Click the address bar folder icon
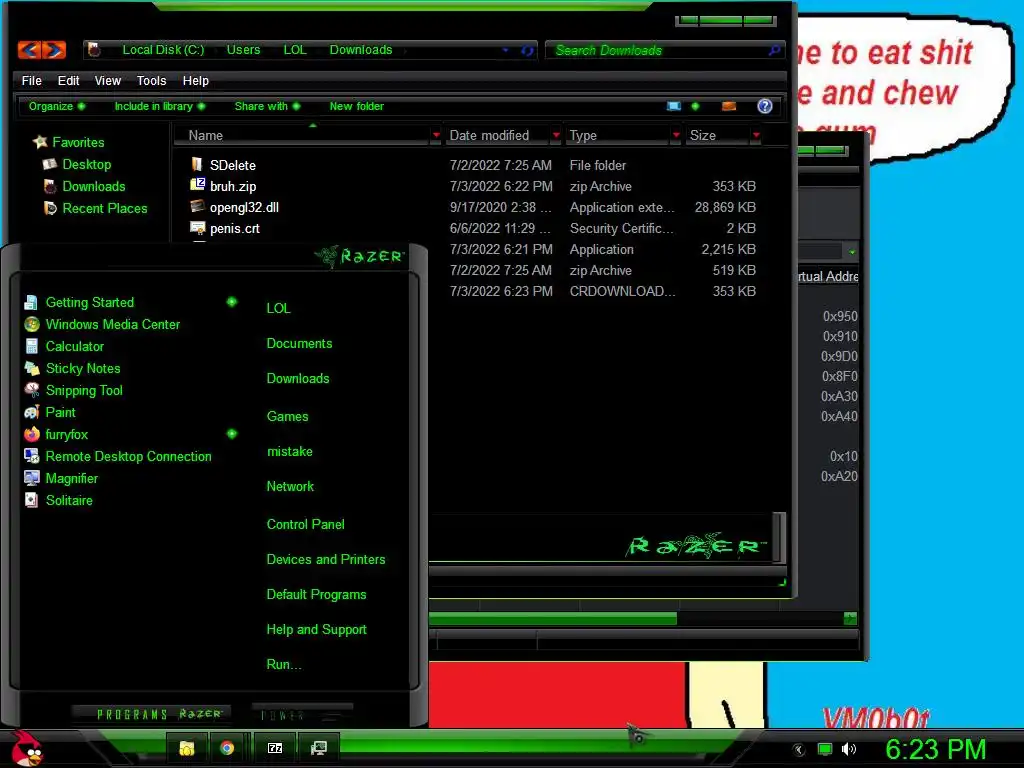Image resolution: width=1024 pixels, height=768 pixels. pos(94,50)
